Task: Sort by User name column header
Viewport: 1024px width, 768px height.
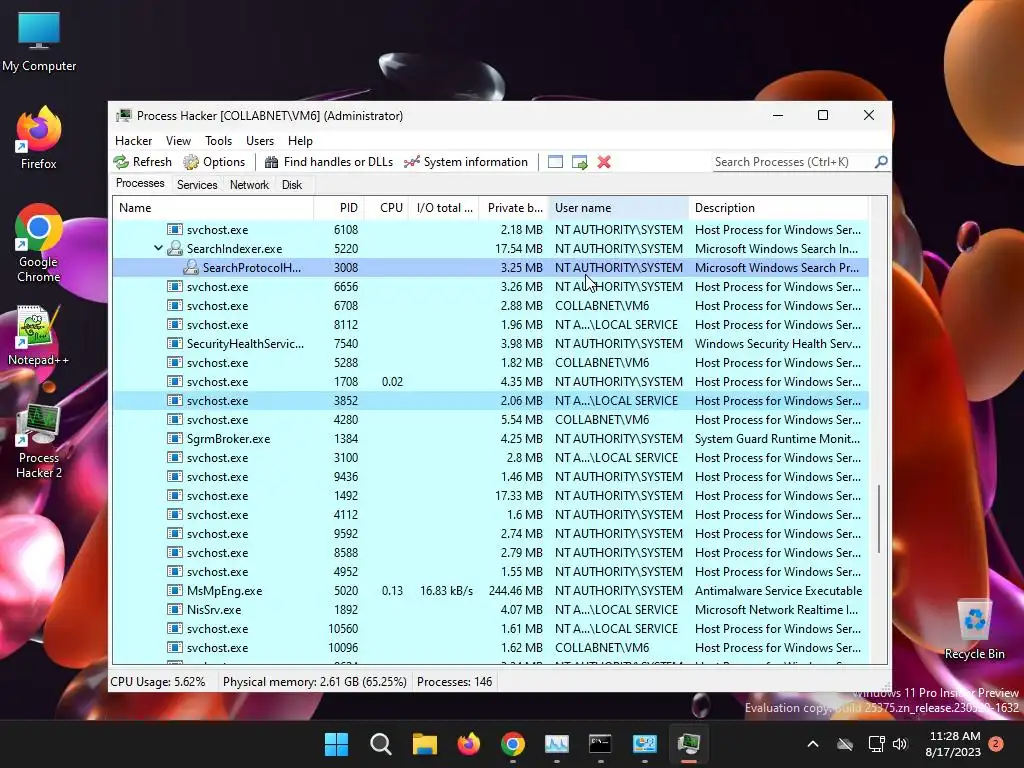Action: [x=618, y=208]
